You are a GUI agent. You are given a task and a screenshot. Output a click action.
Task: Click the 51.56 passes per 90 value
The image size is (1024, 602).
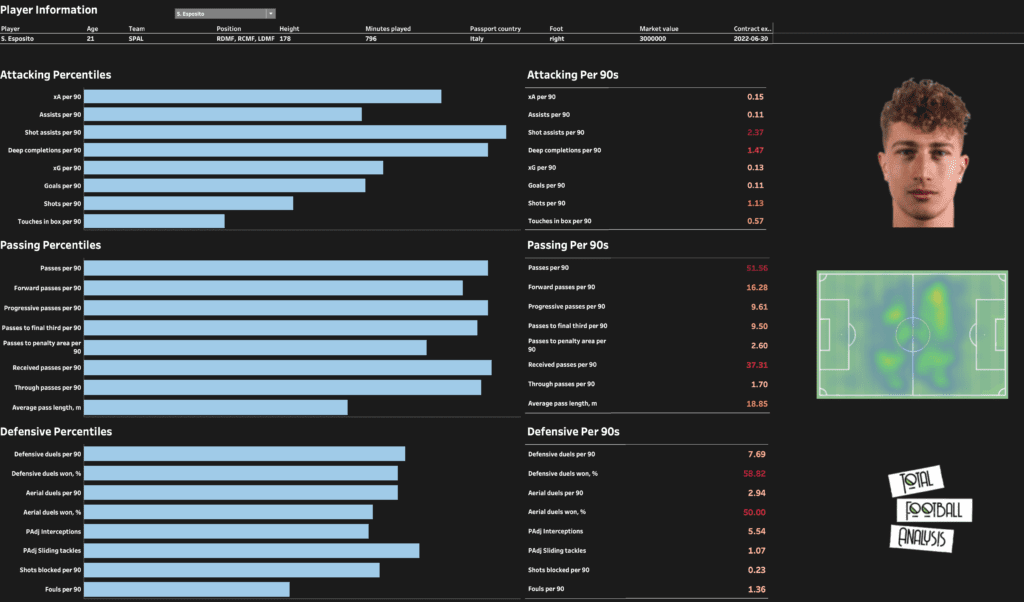(756, 268)
